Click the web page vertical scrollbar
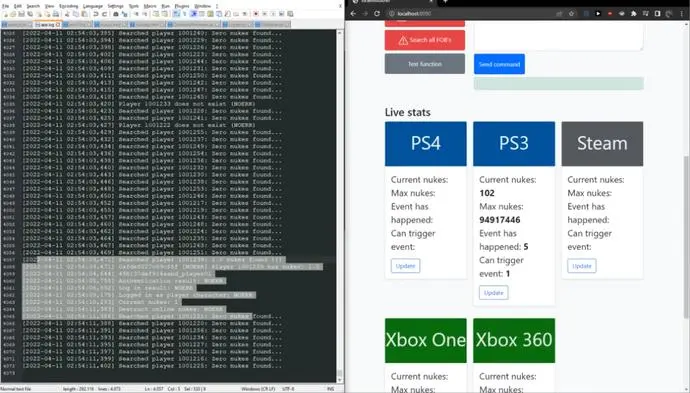This screenshot has height=393, width=690. point(686,207)
